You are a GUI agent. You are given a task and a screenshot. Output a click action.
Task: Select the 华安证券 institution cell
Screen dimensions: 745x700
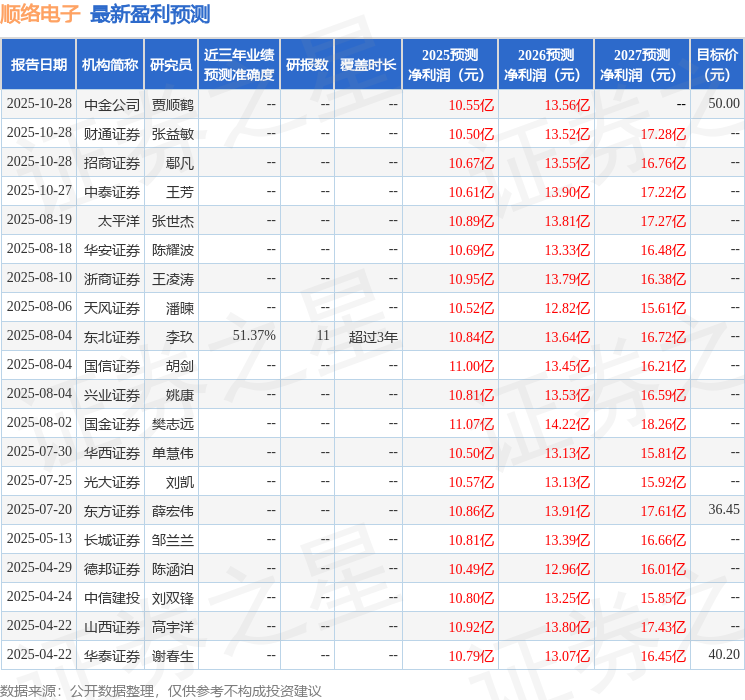tap(112, 250)
